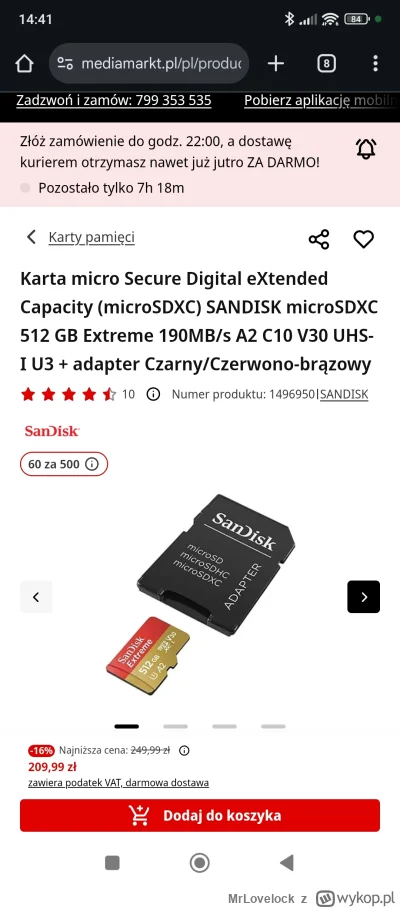Tap the notification bell icon
The width and height of the screenshot is (400, 908).
(x=366, y=149)
